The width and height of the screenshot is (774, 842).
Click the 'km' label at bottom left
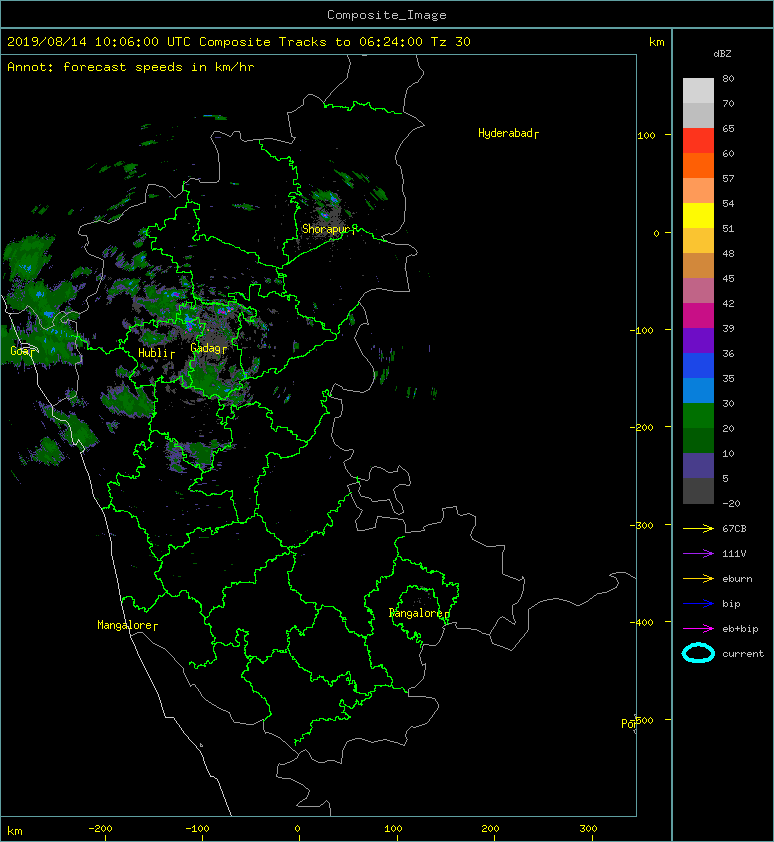(15, 831)
